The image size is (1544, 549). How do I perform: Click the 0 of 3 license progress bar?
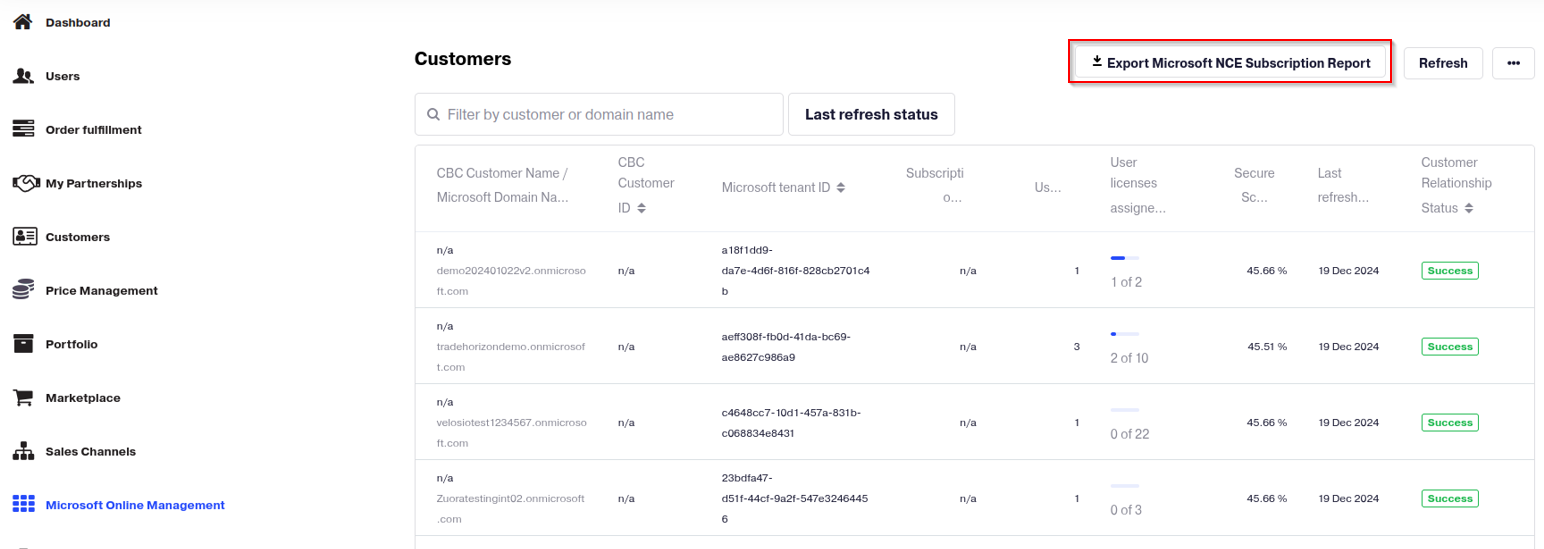point(1125,486)
